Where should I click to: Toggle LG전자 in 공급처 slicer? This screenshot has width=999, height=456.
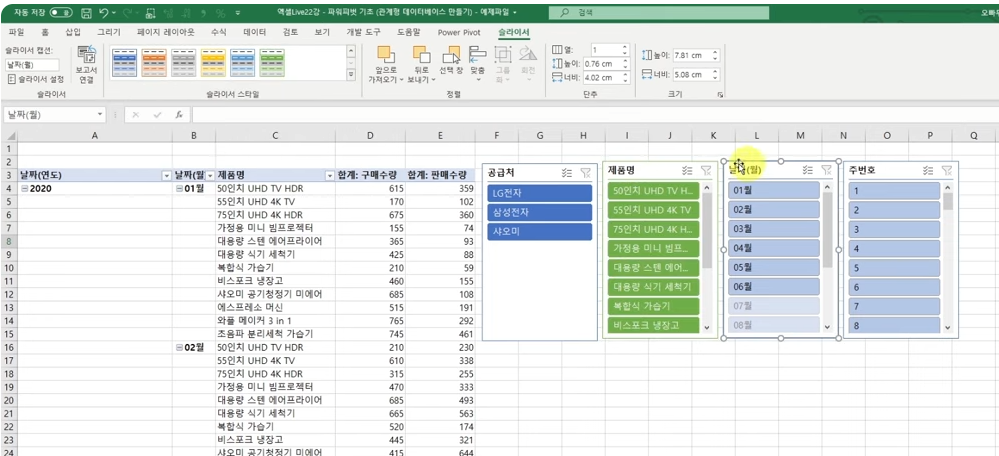click(539, 193)
